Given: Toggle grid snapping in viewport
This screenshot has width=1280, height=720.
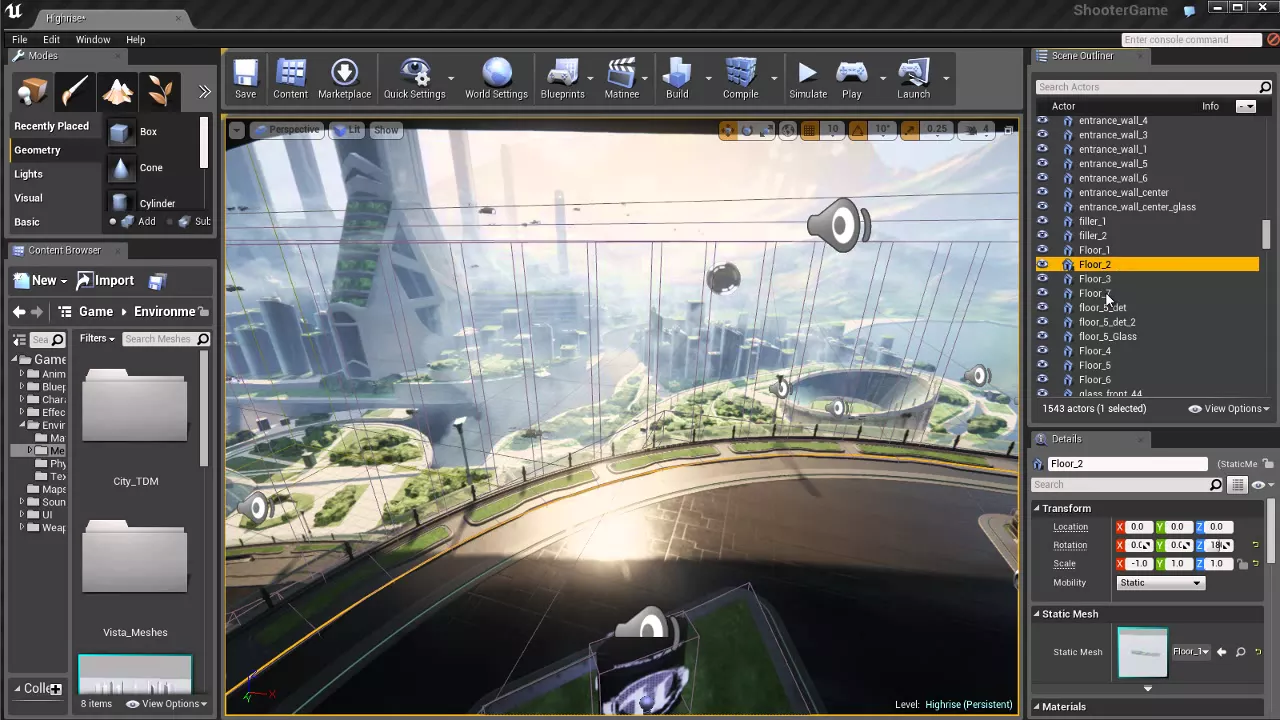Looking at the screenshot, I should [809, 130].
